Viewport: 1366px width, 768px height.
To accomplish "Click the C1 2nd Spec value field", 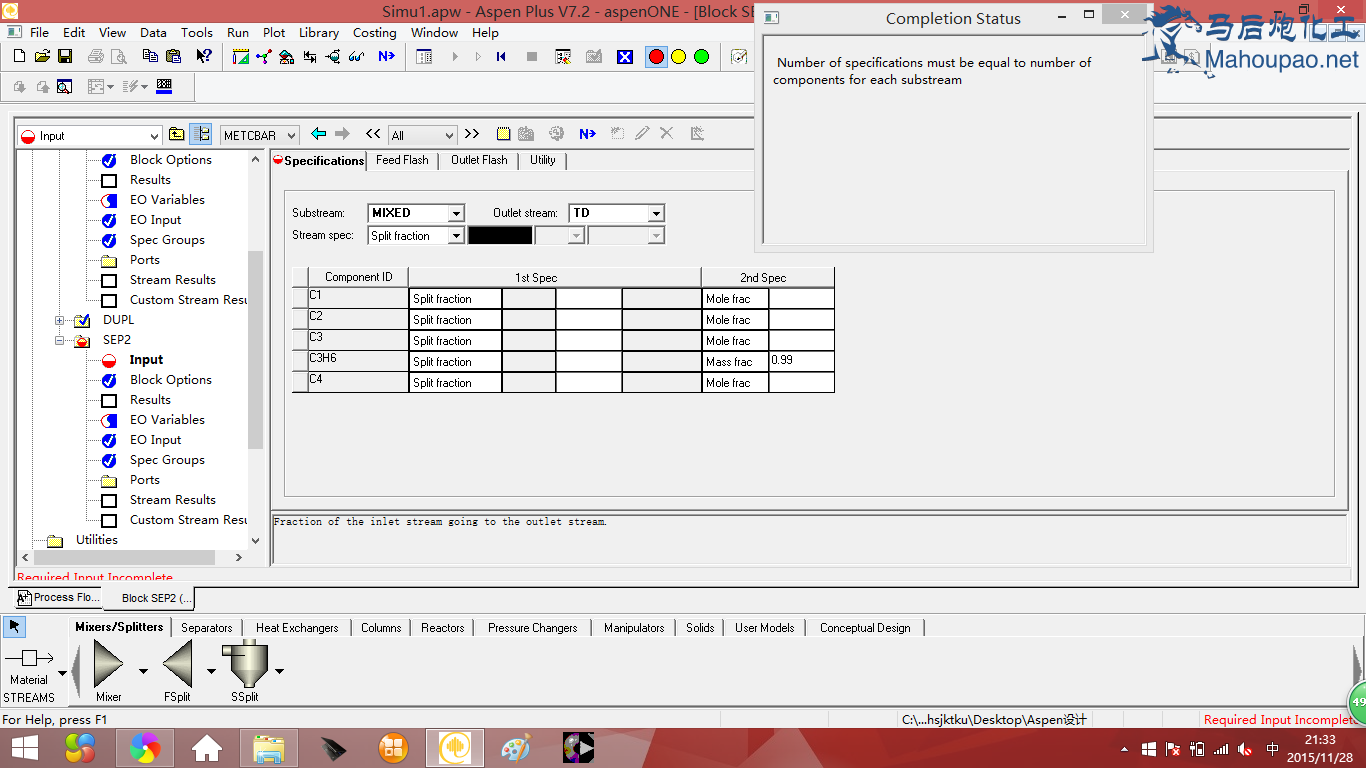I will point(801,298).
